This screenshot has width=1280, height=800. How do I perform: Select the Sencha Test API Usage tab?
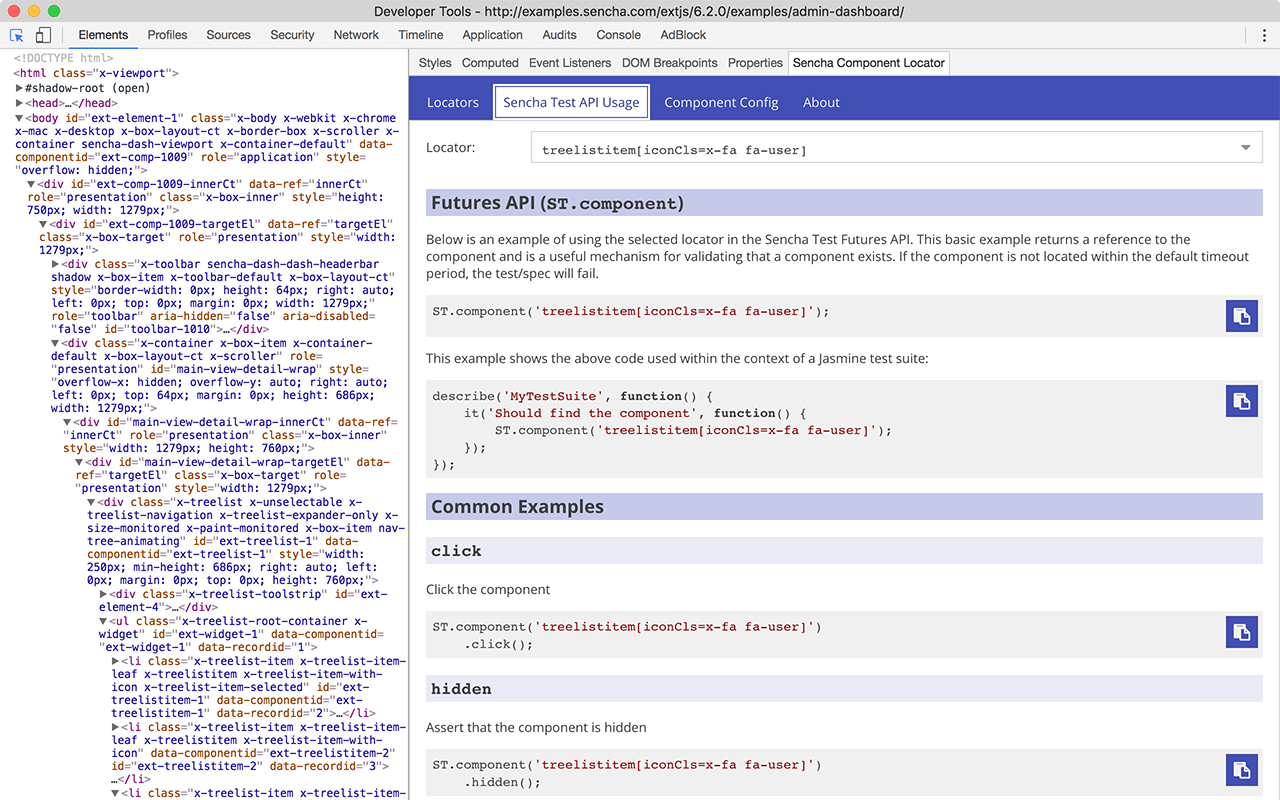click(571, 102)
